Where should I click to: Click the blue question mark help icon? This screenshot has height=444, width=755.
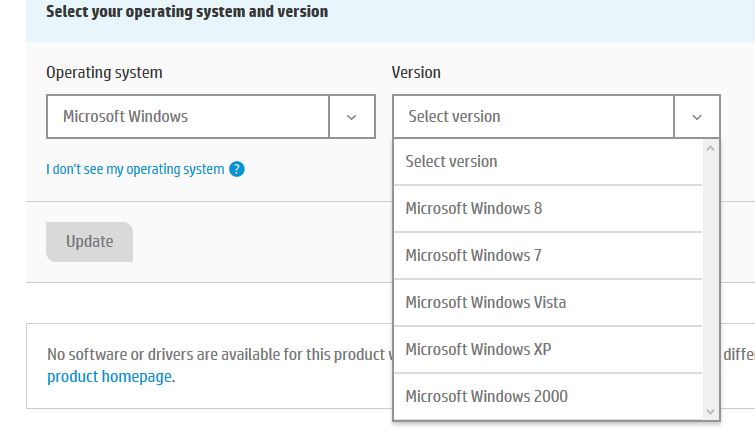click(236, 169)
